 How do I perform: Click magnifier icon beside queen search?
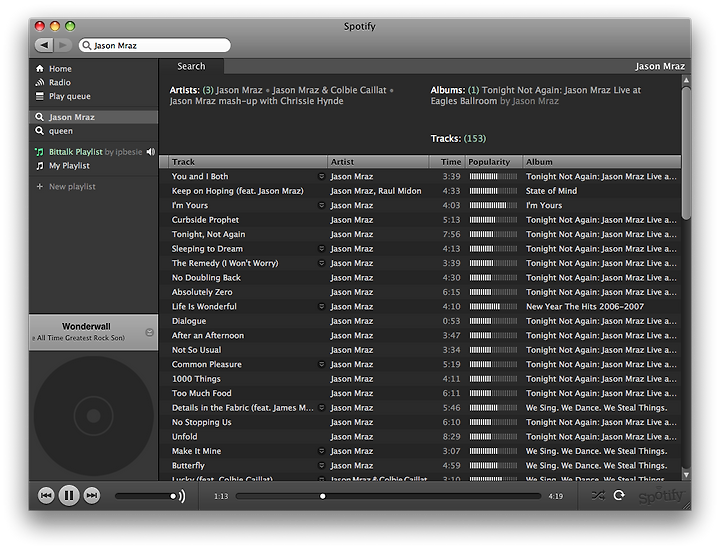(x=40, y=131)
